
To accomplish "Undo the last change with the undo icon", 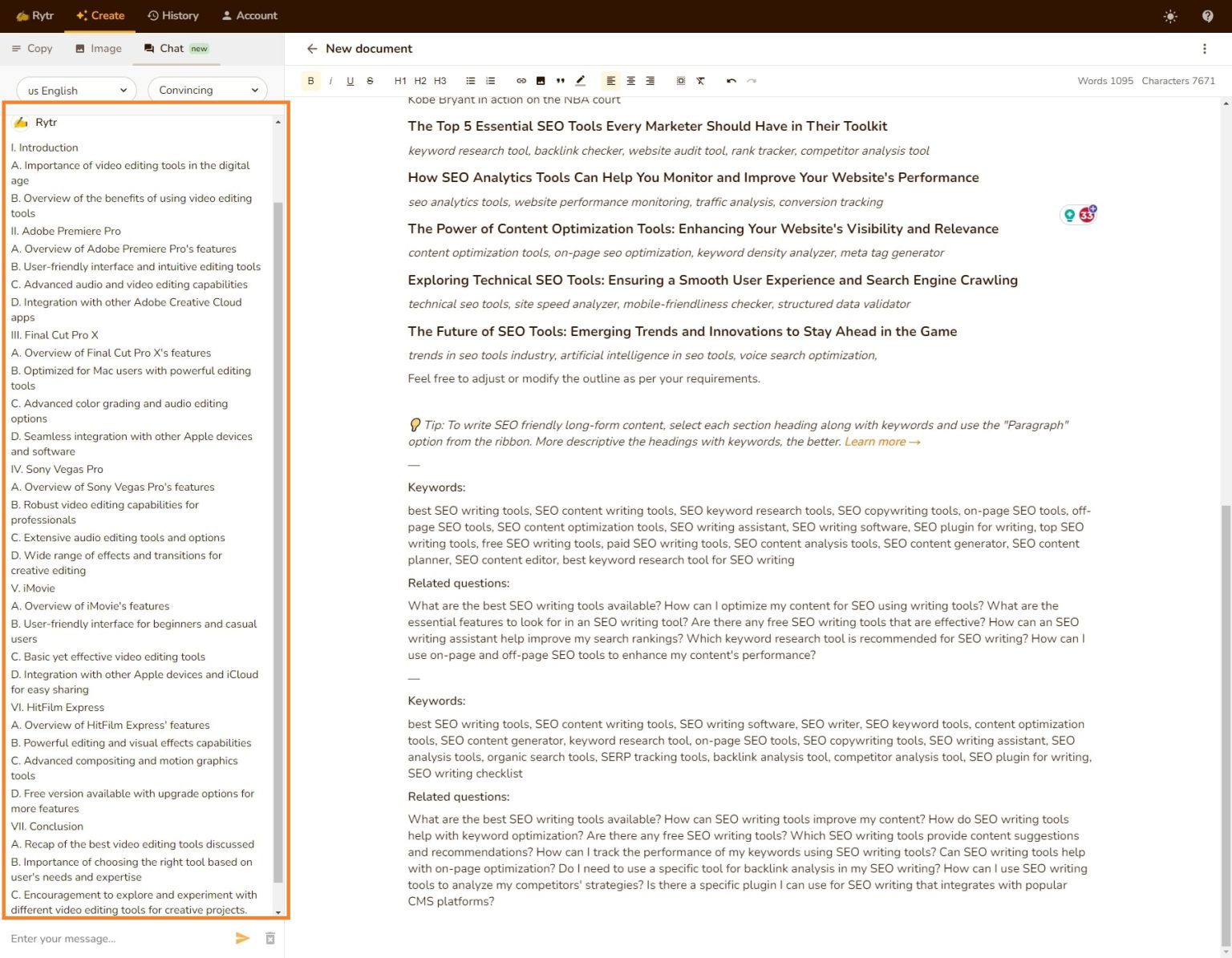I will pos(731,80).
